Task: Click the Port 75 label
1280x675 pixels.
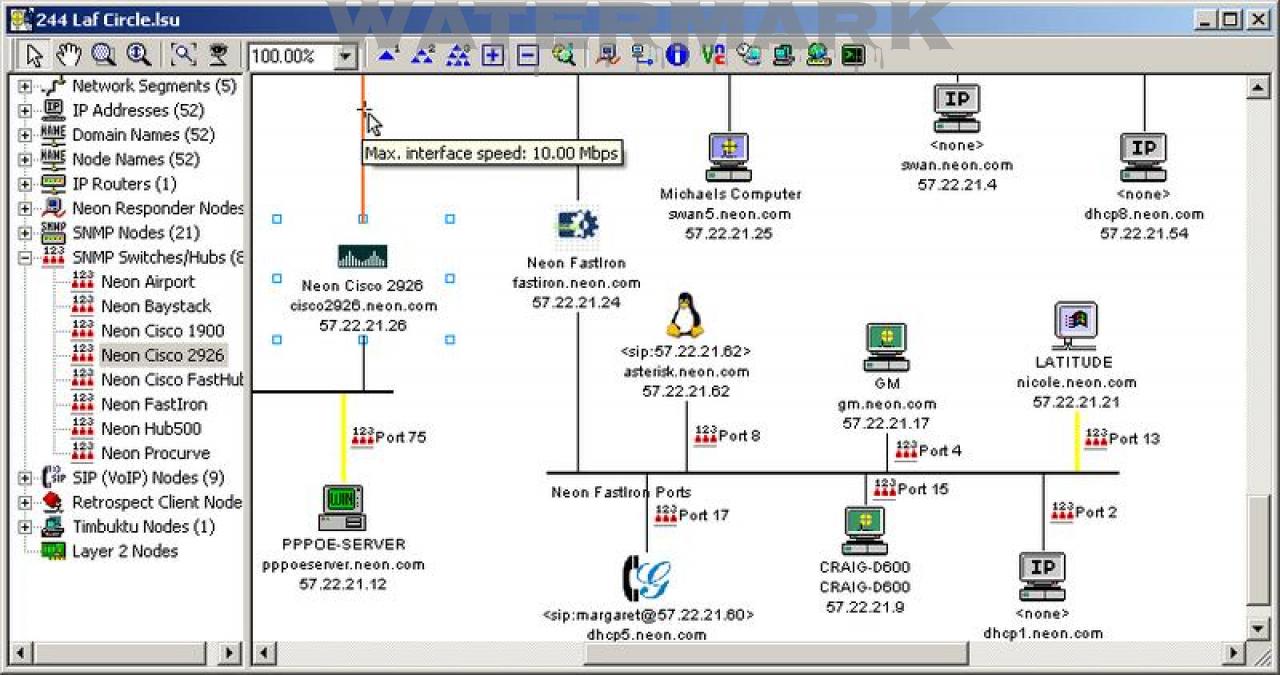Action: tap(401, 437)
